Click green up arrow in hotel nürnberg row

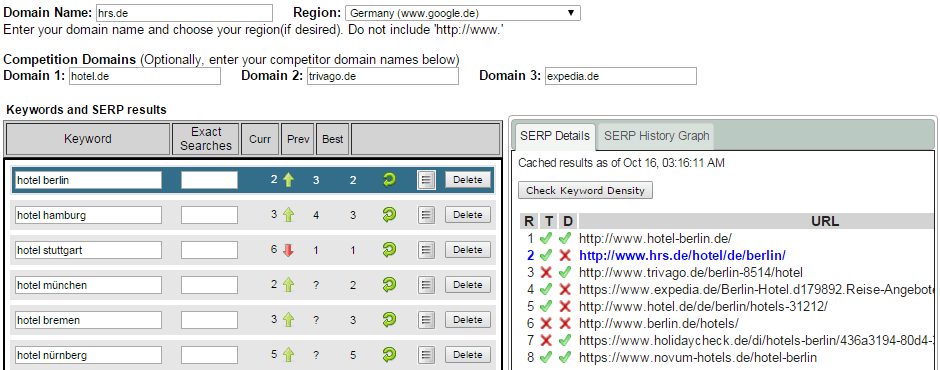click(289, 355)
